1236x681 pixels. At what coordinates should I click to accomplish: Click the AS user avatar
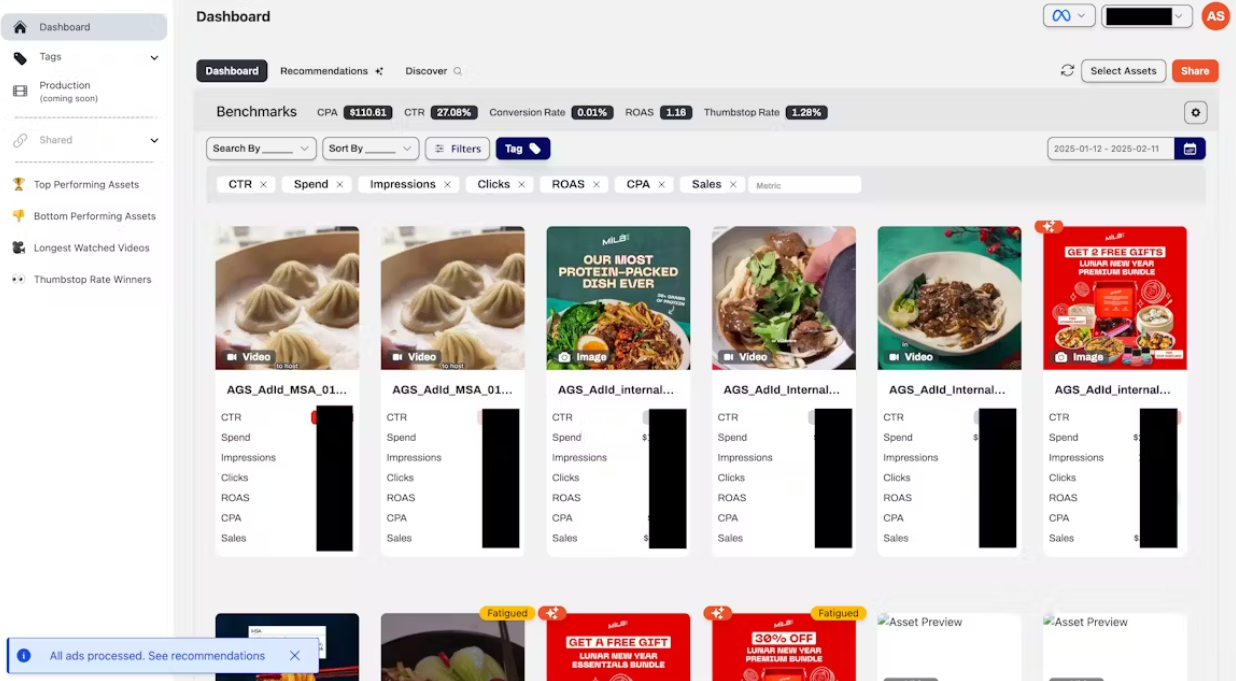[1215, 16]
